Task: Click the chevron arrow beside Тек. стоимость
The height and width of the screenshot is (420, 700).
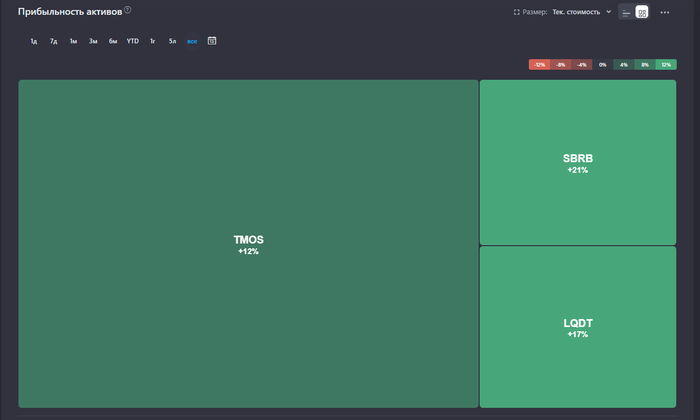Action: pyautogui.click(x=609, y=12)
